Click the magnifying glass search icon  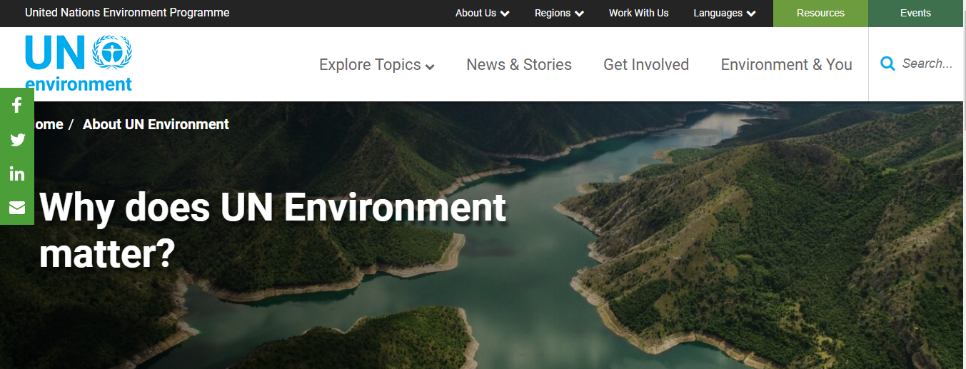887,63
